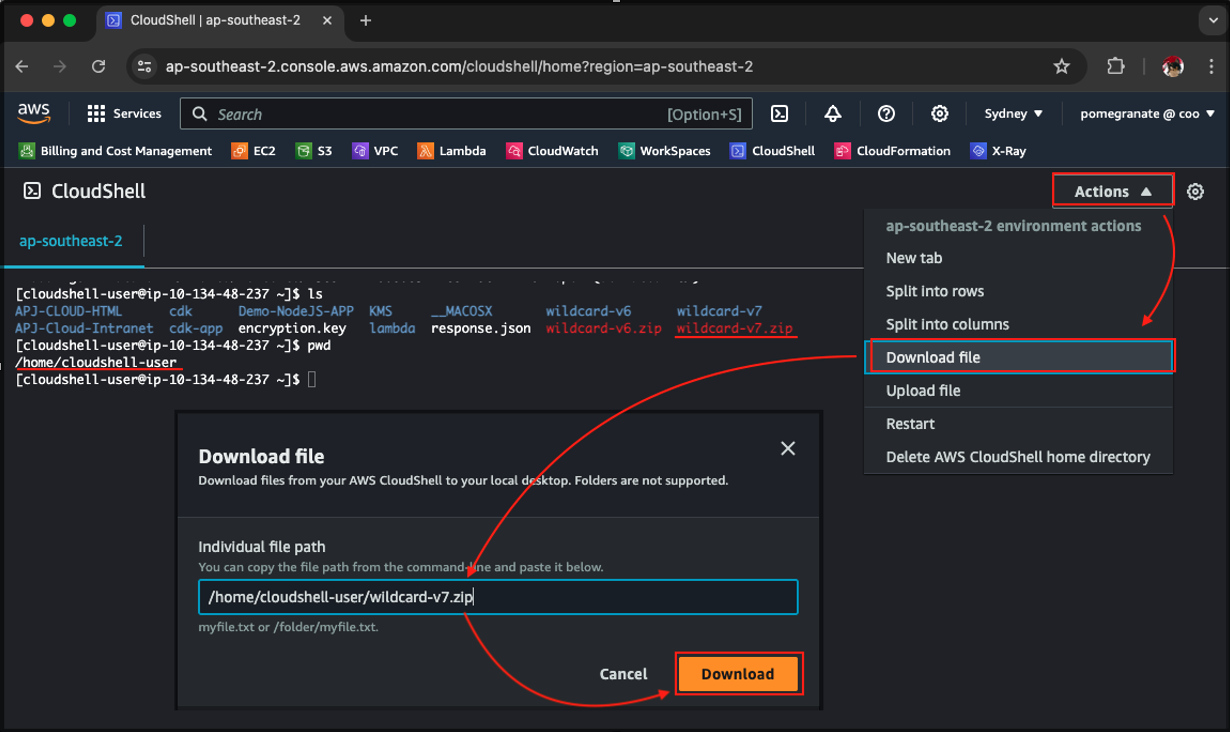This screenshot has width=1230, height=732.
Task: Bookmark this page with star icon
Action: click(1061, 67)
